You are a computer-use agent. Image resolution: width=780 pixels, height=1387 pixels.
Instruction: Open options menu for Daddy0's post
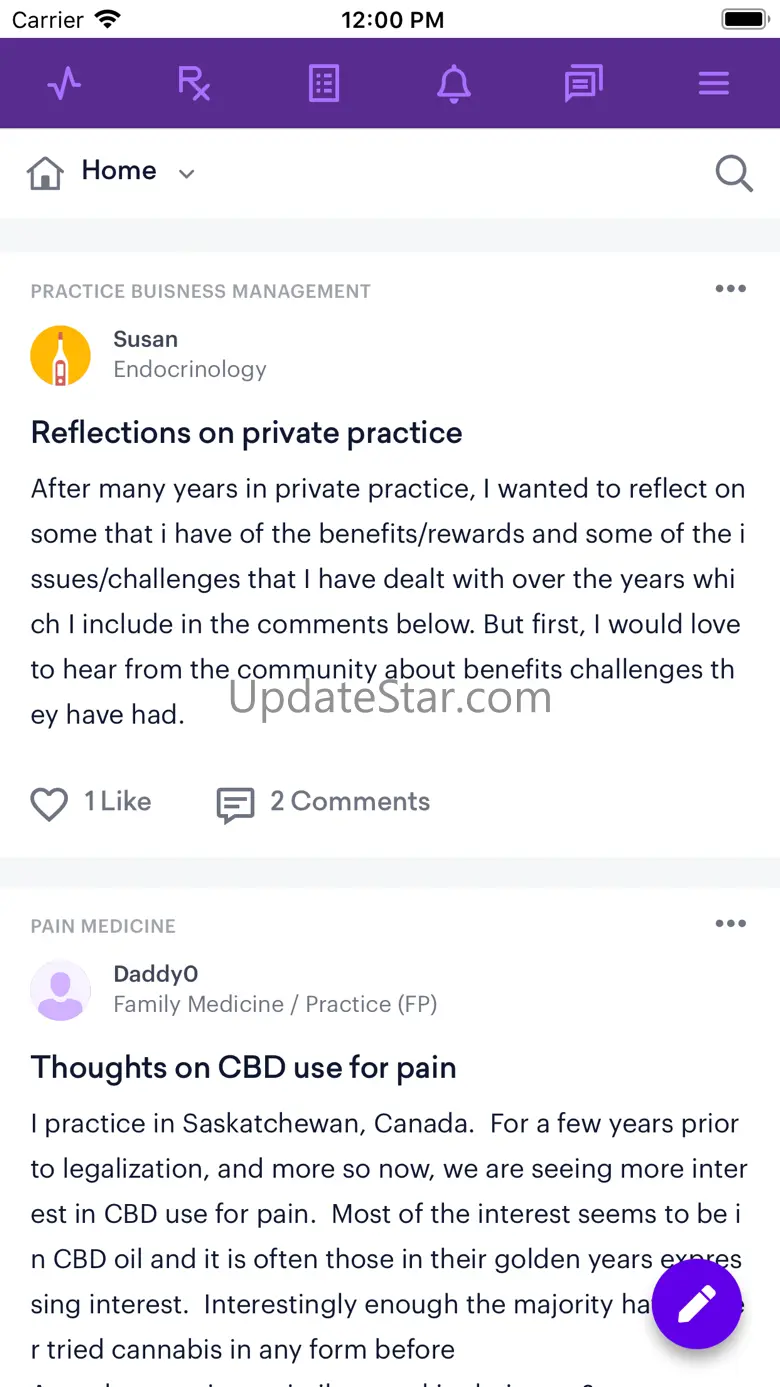click(730, 923)
